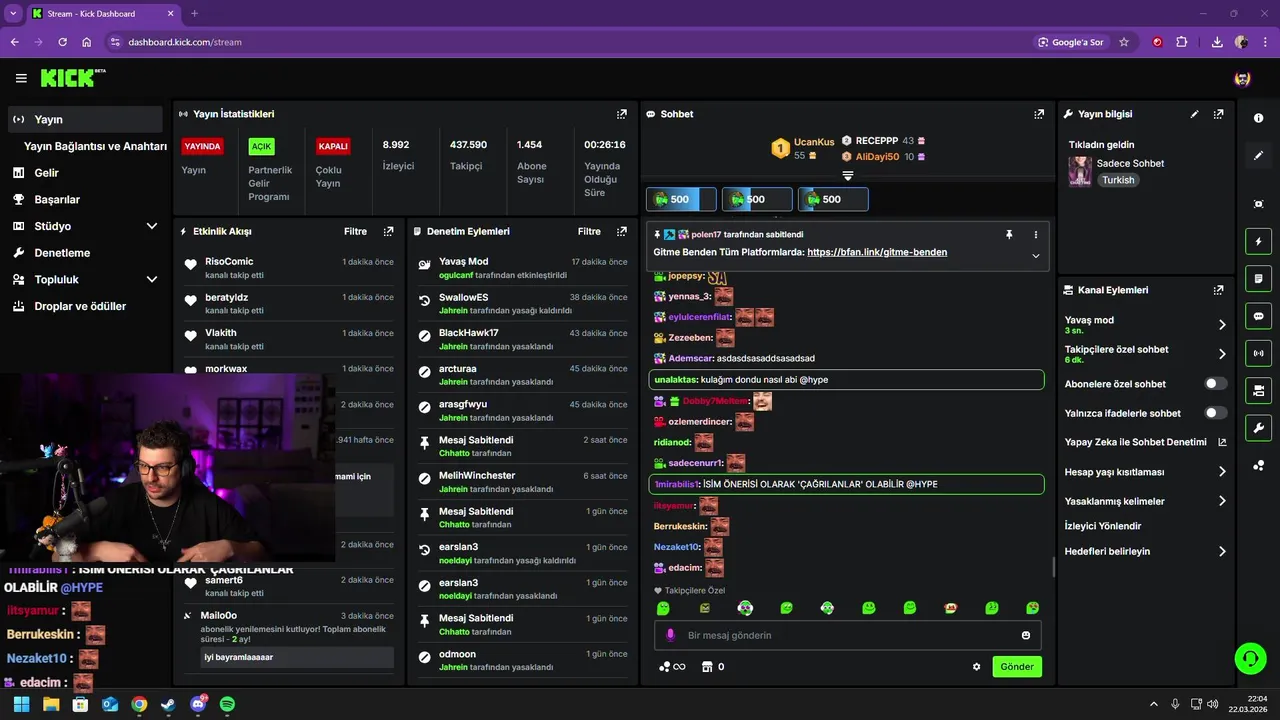Click Google'a Sor in address bar
This screenshot has height=720, width=1280.
(x=1070, y=42)
